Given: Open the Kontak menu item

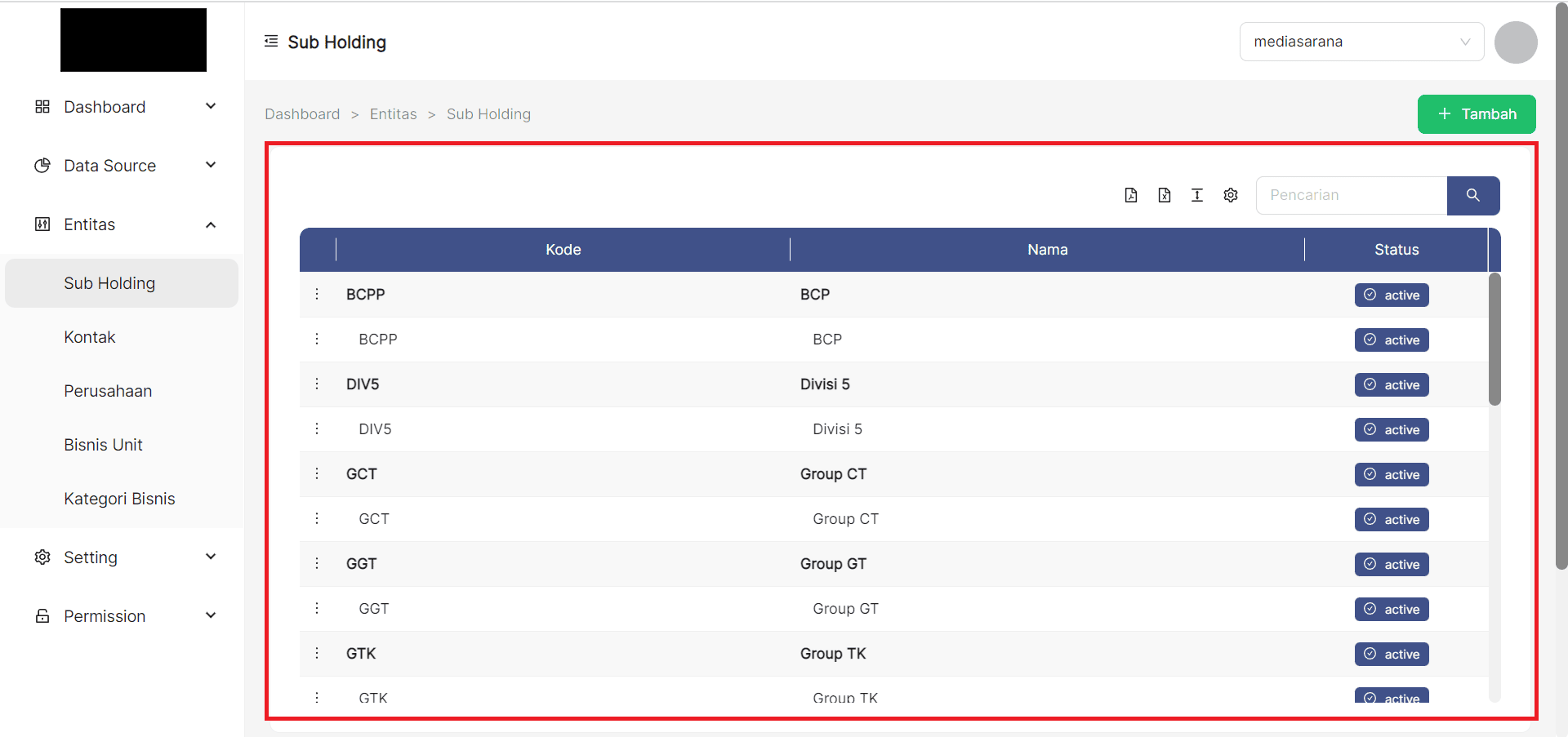Looking at the screenshot, I should coord(90,337).
